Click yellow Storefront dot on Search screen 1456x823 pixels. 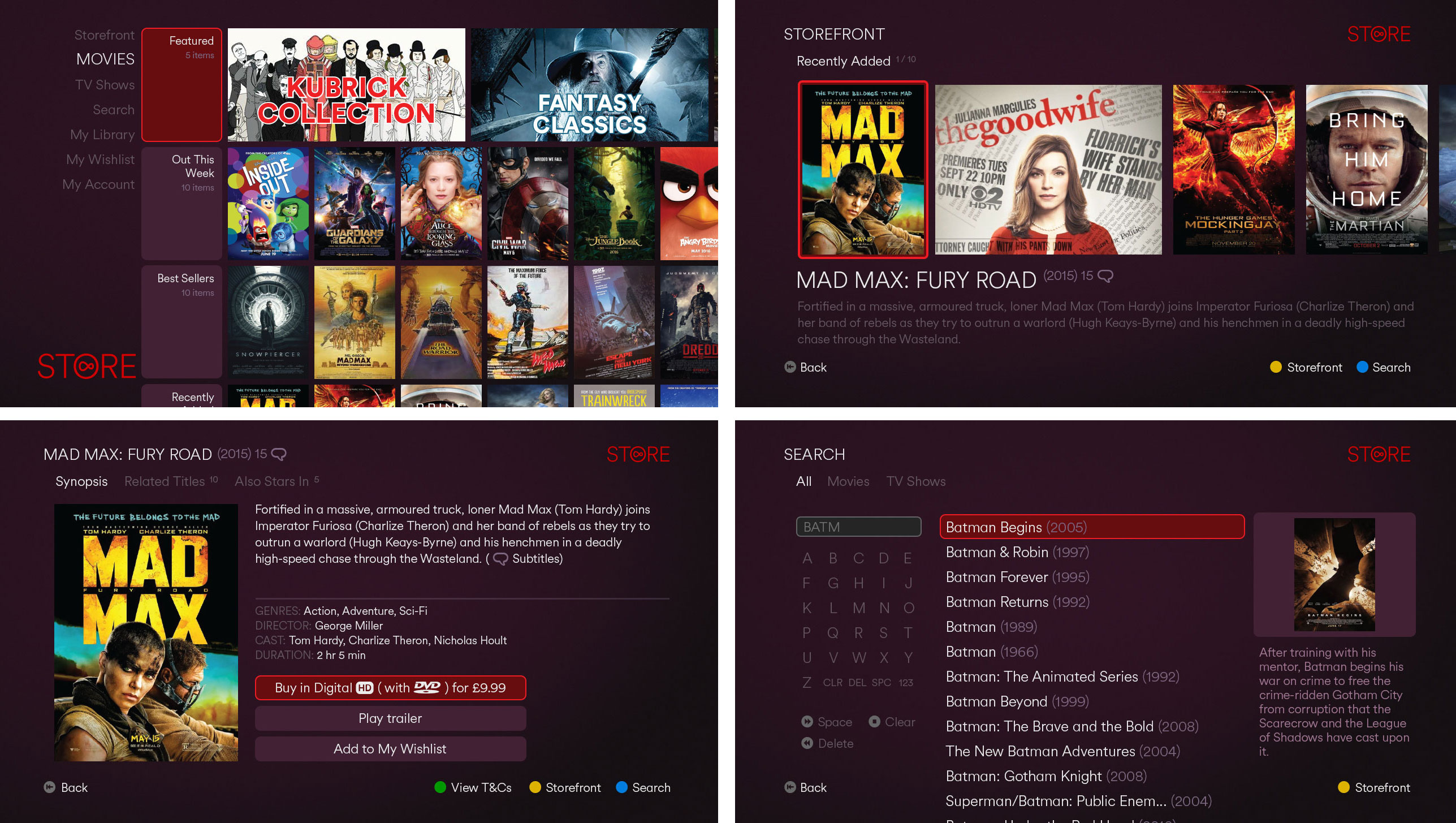pos(1344,787)
